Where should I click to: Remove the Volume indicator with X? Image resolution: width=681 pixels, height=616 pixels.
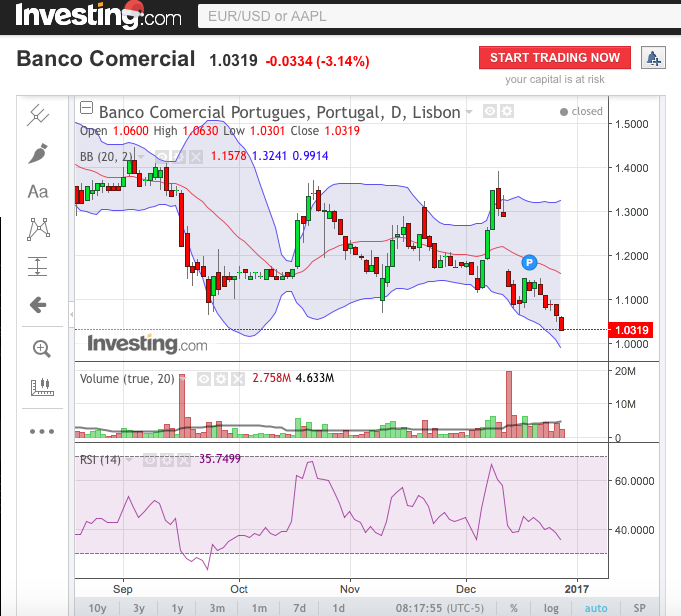(x=238, y=379)
